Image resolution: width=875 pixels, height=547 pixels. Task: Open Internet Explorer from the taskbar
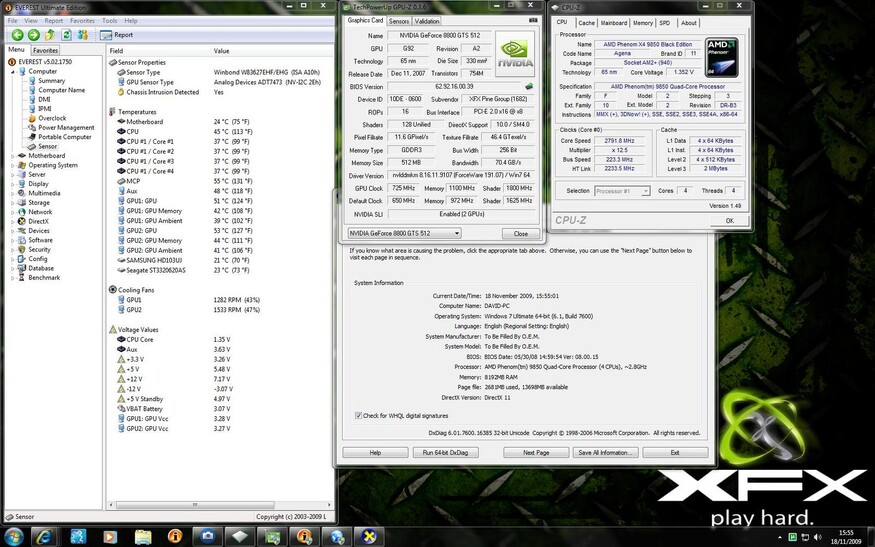pyautogui.click(x=45, y=536)
